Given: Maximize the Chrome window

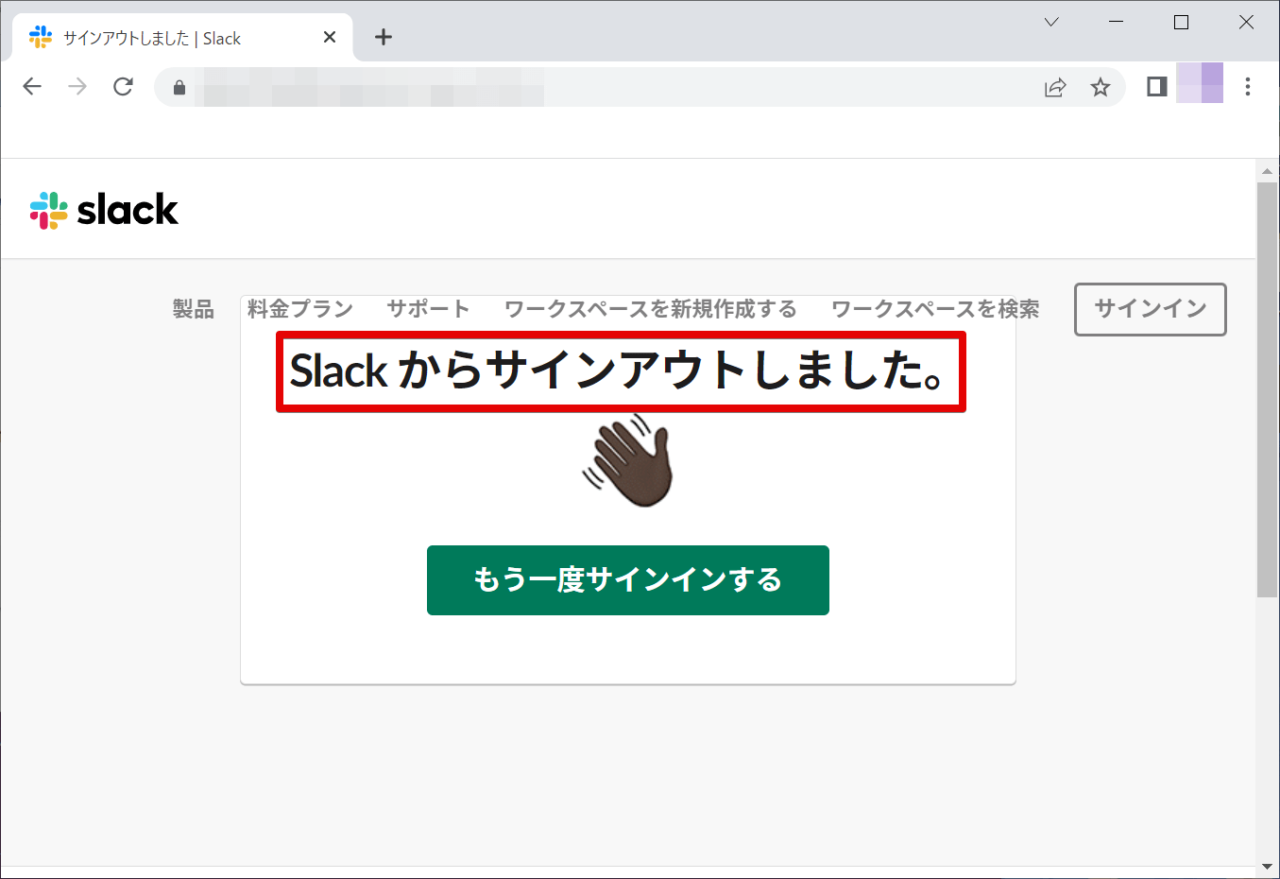Looking at the screenshot, I should pos(1181,22).
